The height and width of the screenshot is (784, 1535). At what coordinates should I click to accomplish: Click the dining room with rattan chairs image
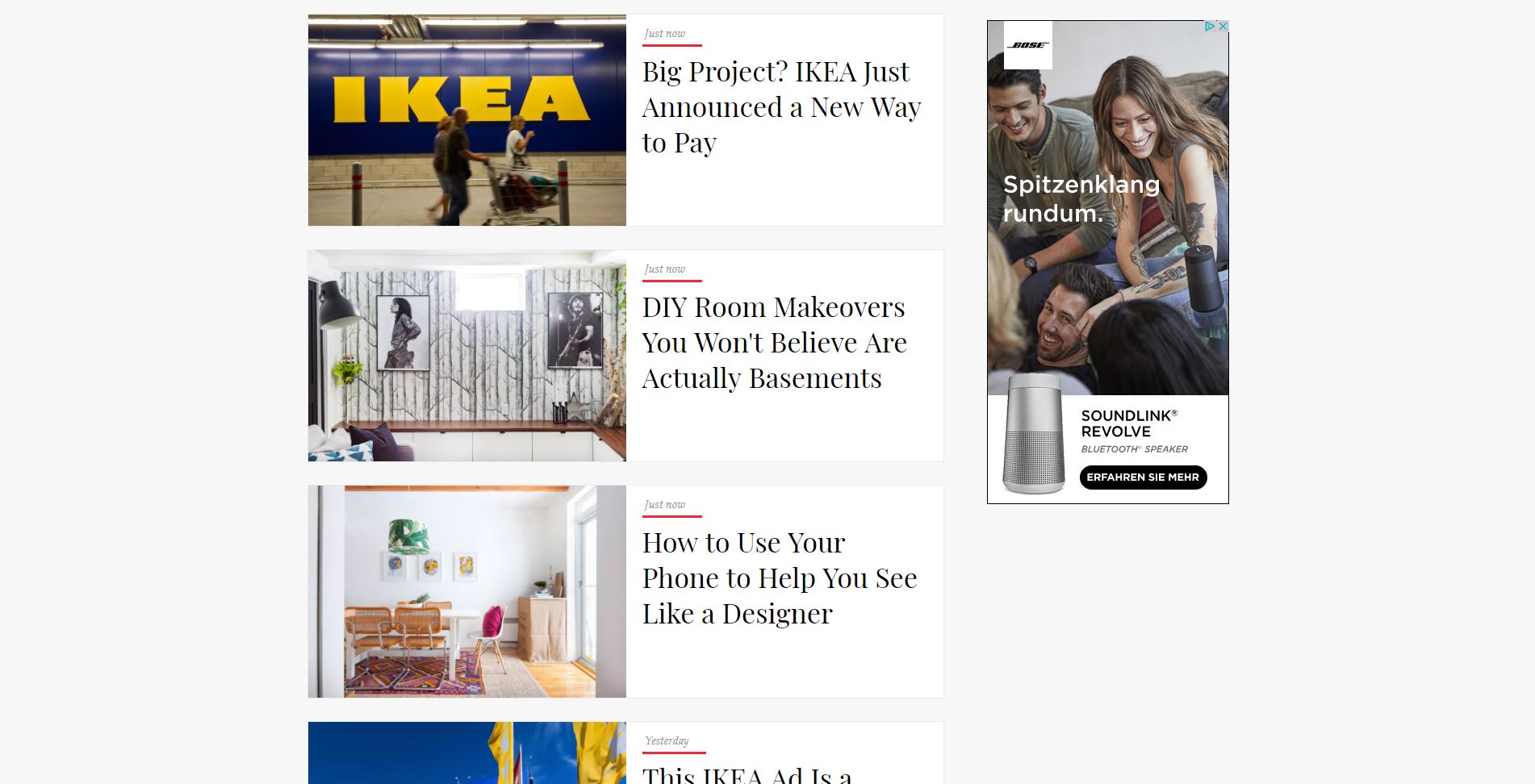pyautogui.click(x=467, y=591)
